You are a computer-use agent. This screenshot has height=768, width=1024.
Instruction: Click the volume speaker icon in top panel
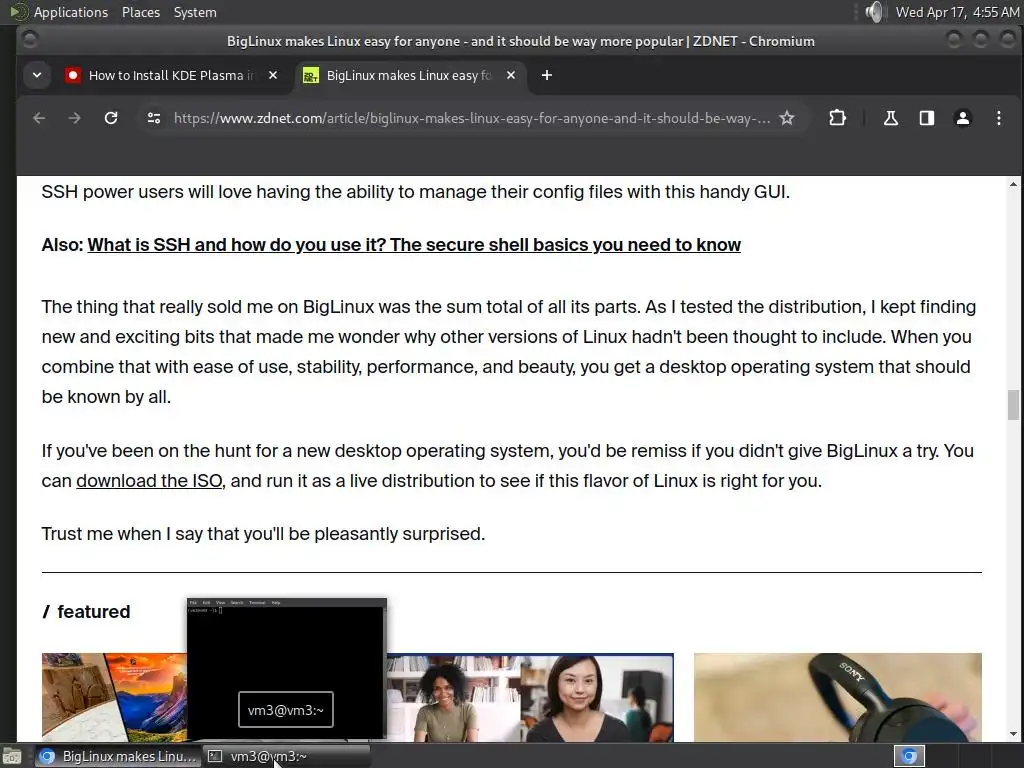point(874,12)
